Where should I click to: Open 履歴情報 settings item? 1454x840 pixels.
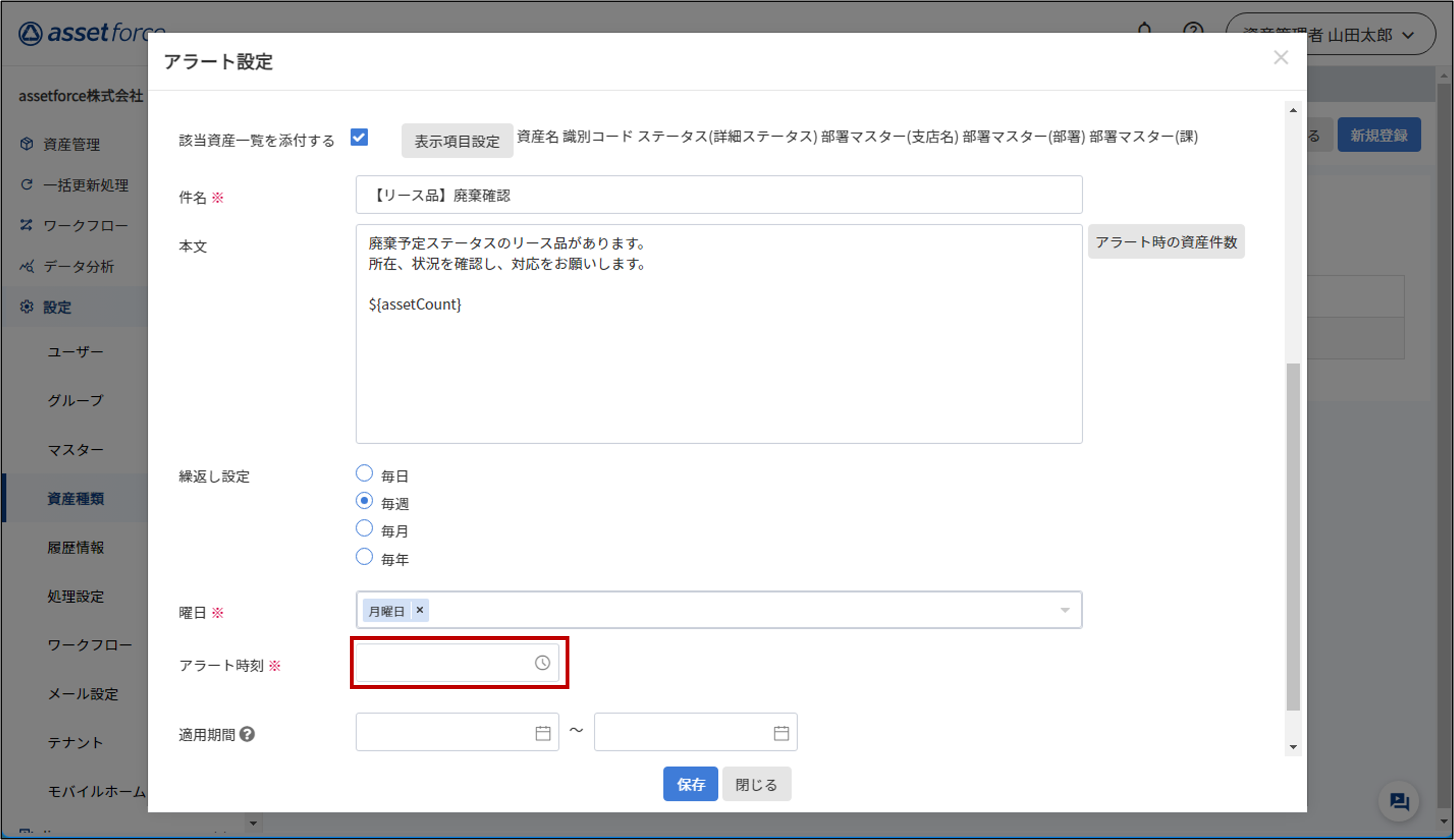tap(76, 548)
